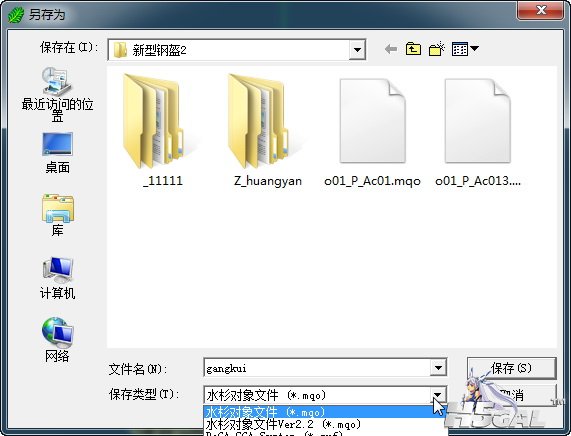Expand the 文件名 history dropdown arrow
Viewport: 571px width, 436px height.
438,368
